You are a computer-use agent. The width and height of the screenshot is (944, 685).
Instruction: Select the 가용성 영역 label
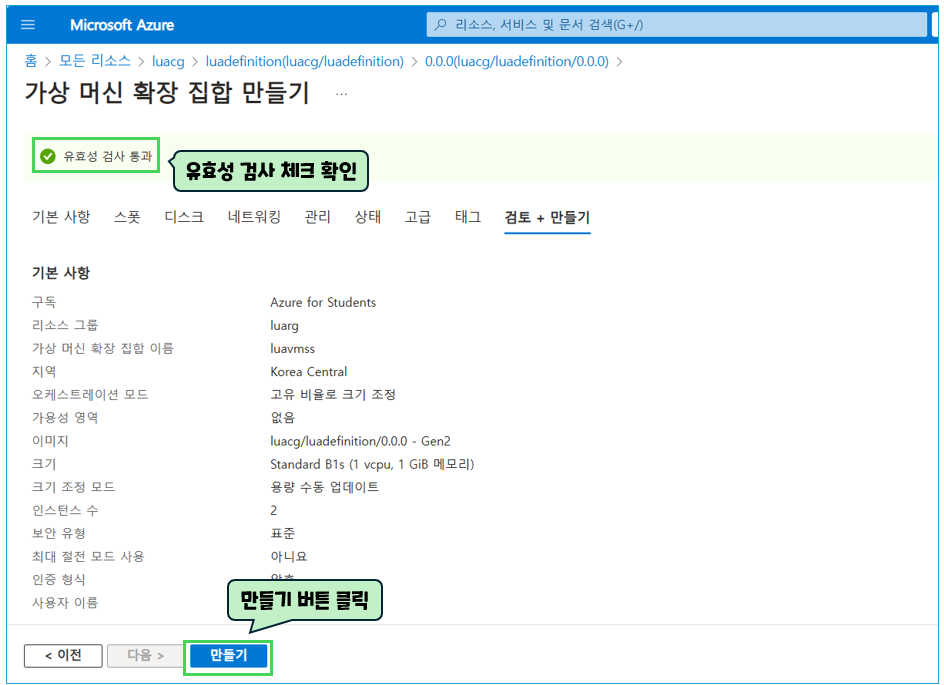coord(65,418)
